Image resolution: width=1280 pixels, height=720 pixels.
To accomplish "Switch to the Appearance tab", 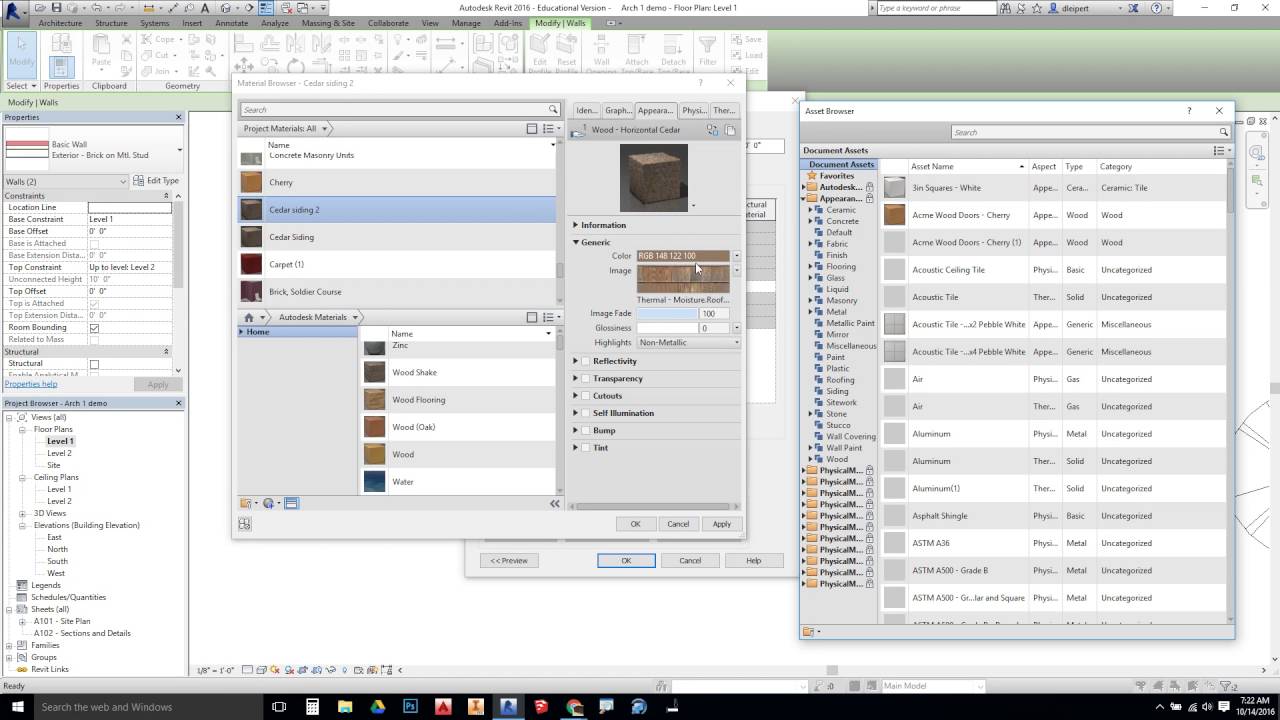I will pyautogui.click(x=655, y=110).
